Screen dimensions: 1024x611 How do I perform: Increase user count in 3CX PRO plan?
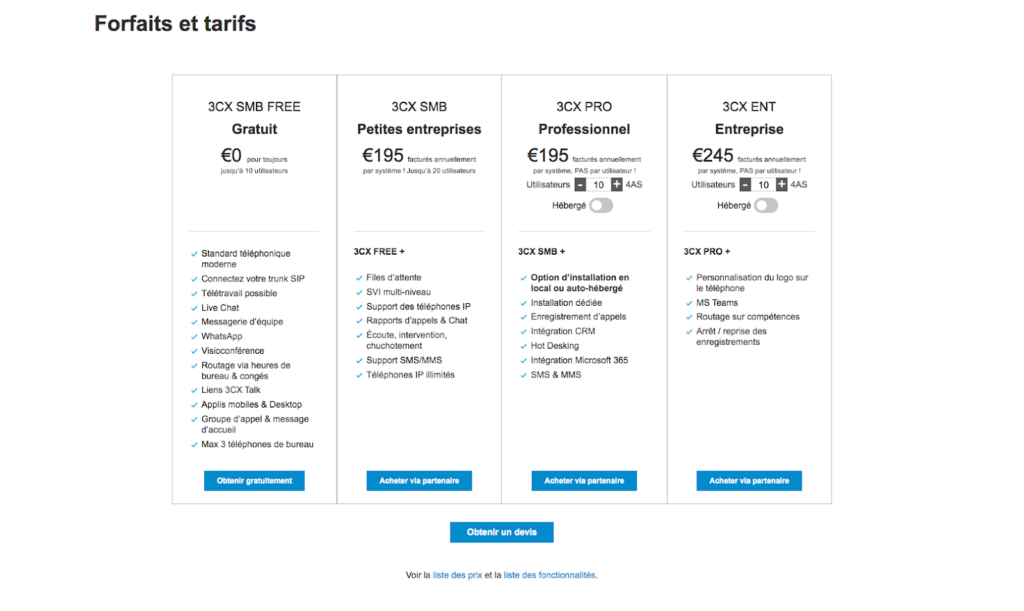[x=616, y=185]
